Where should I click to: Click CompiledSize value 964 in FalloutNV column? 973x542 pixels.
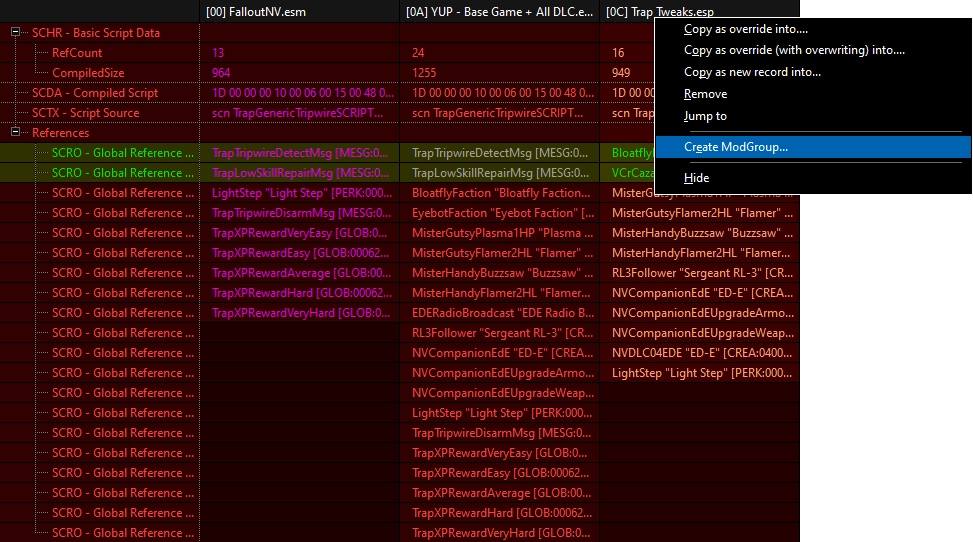pyautogui.click(x=221, y=73)
